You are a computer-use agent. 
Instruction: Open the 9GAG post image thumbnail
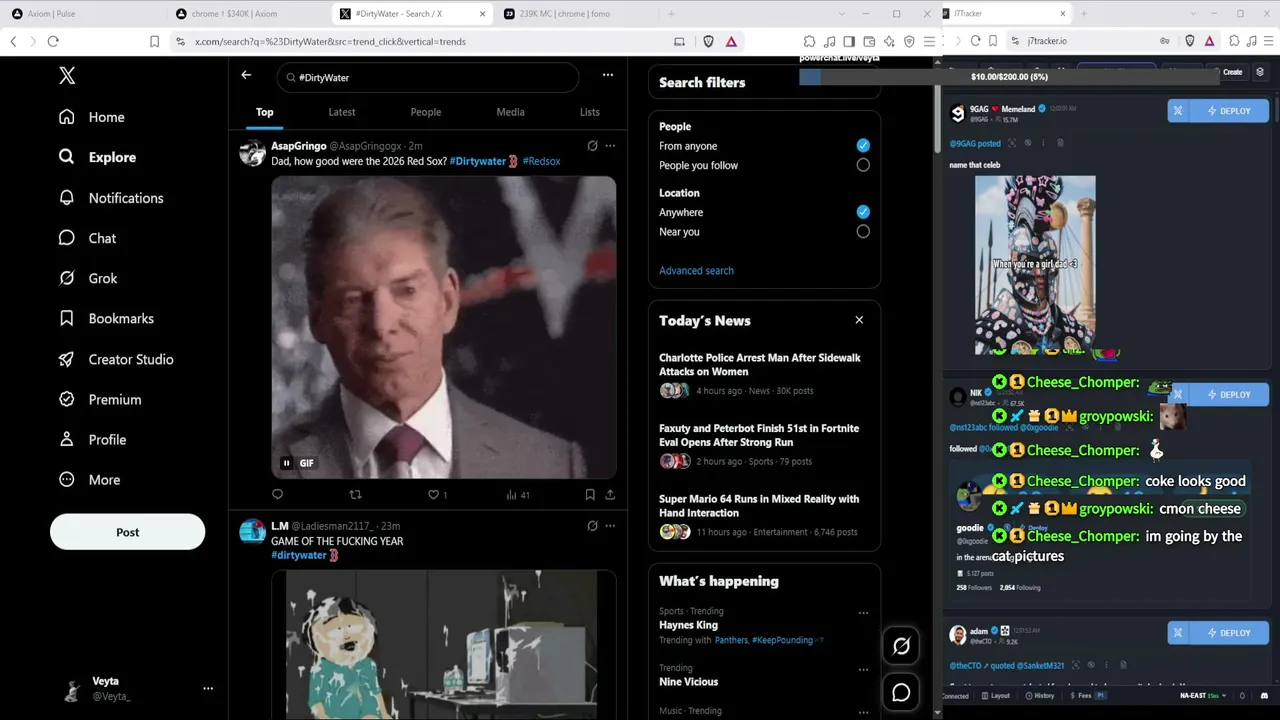tap(1035, 265)
